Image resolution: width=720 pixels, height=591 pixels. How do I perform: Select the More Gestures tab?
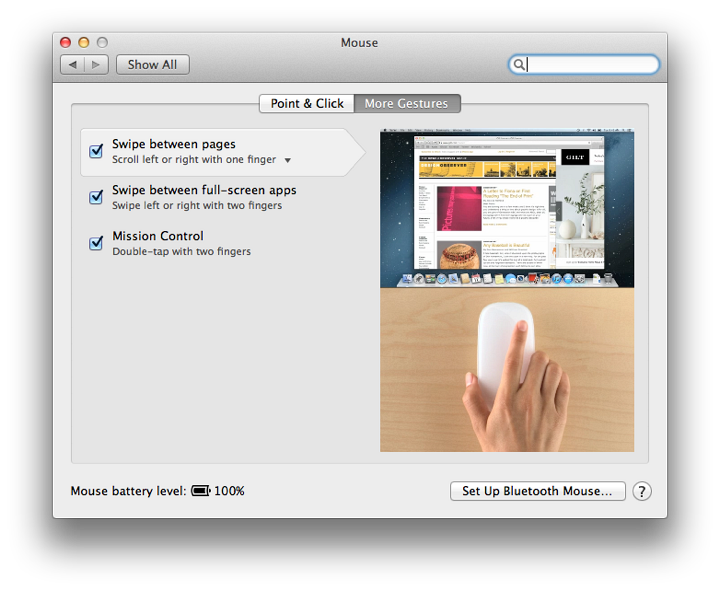point(407,103)
